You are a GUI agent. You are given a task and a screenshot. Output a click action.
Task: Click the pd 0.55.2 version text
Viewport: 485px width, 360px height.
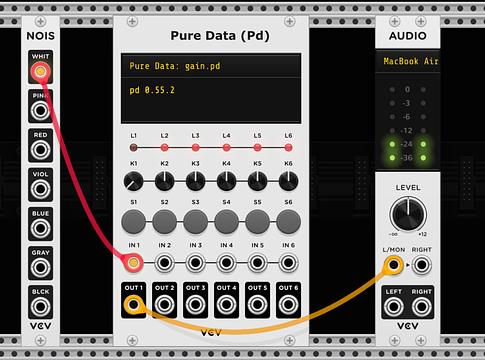(152, 90)
